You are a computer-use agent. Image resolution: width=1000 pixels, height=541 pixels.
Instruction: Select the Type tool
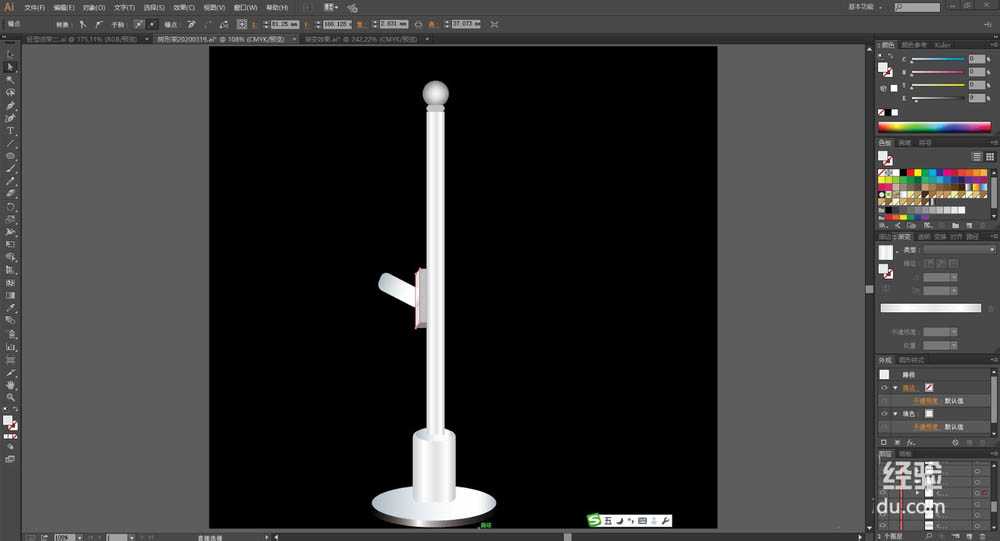[11, 131]
